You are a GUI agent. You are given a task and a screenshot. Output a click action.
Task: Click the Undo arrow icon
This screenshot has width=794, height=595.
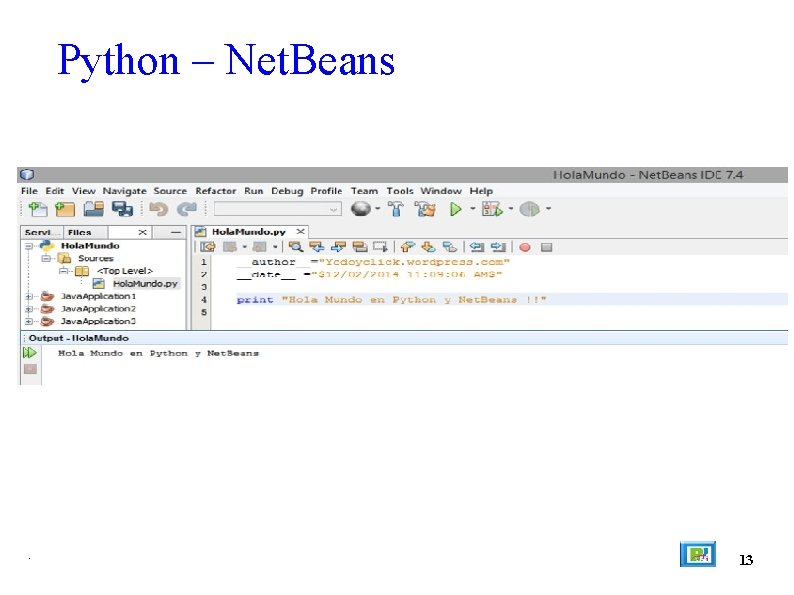[159, 209]
